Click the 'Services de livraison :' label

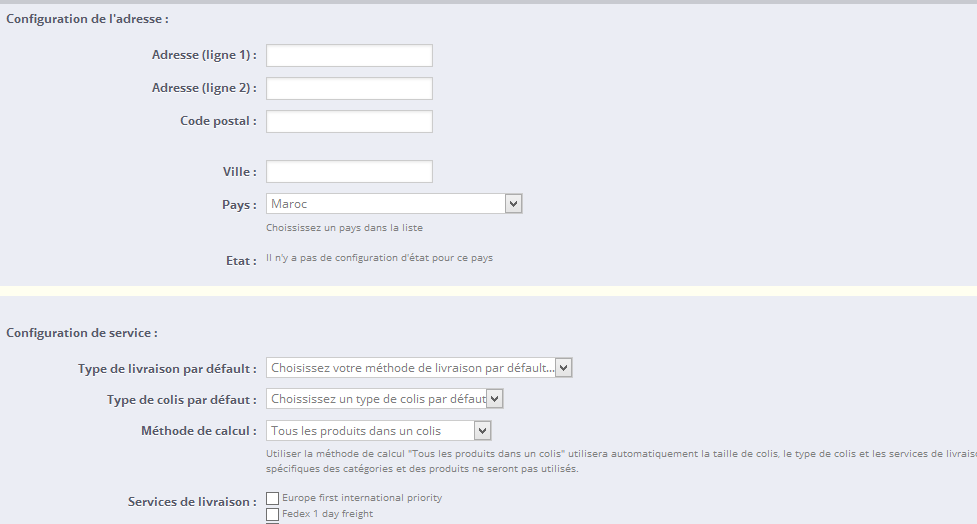pos(192,501)
